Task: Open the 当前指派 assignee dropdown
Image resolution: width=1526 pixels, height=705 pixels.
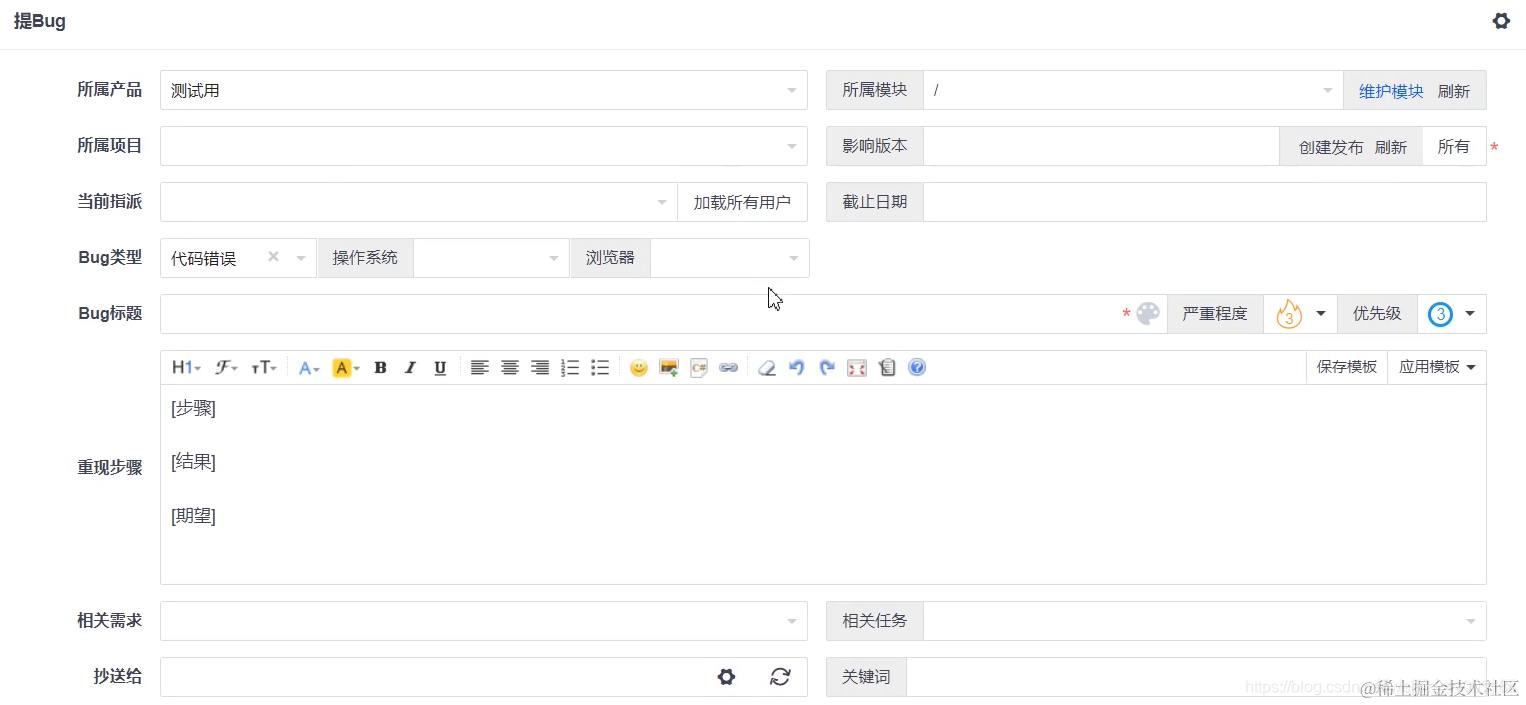Action: [419, 202]
